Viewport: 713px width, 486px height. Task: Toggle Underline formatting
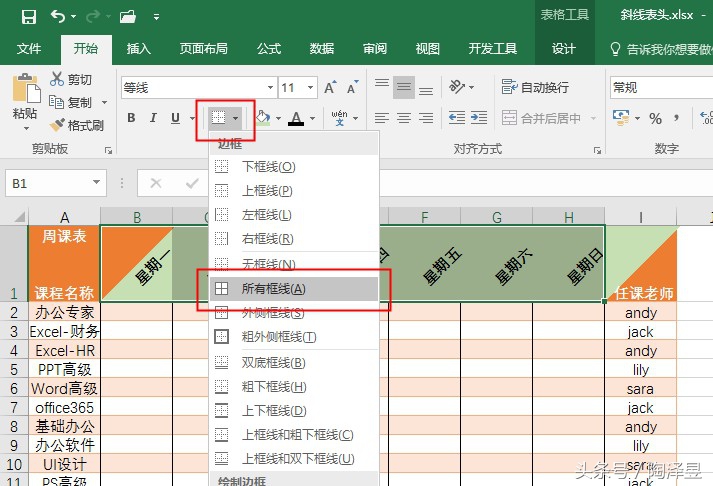[x=175, y=118]
